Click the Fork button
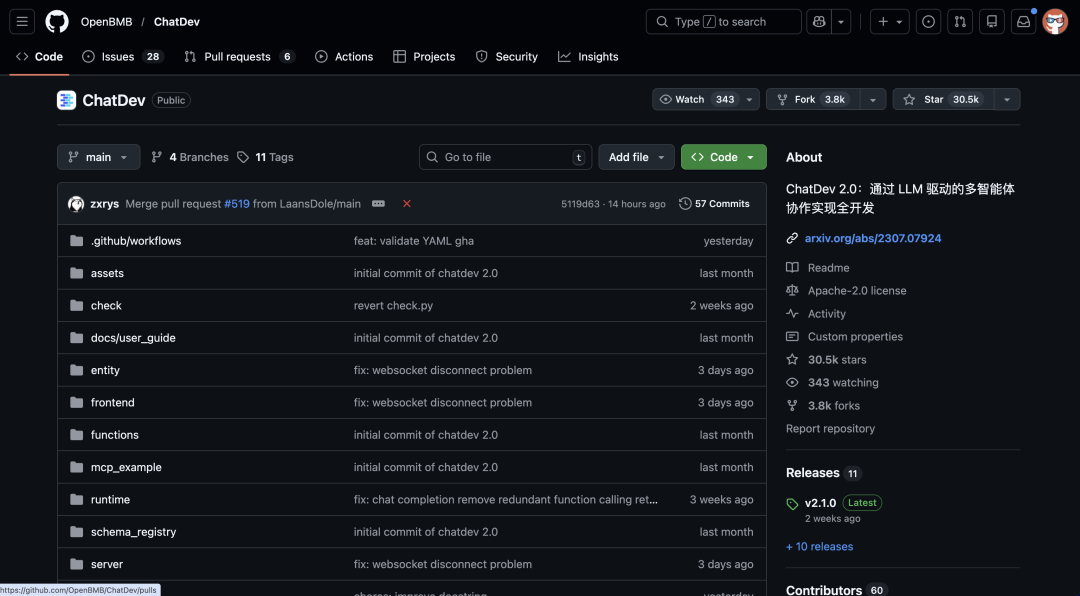The image size is (1080, 596). click(x=813, y=99)
